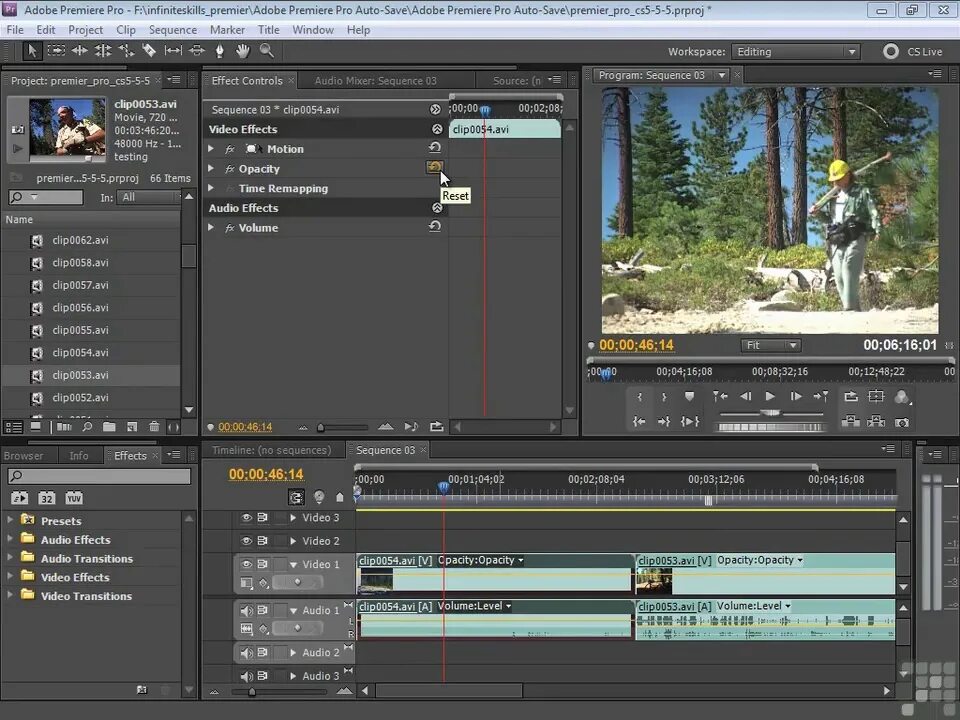Image resolution: width=960 pixels, height=720 pixels.
Task: Toggle eye visibility for Video 3 track
Action: pos(246,518)
